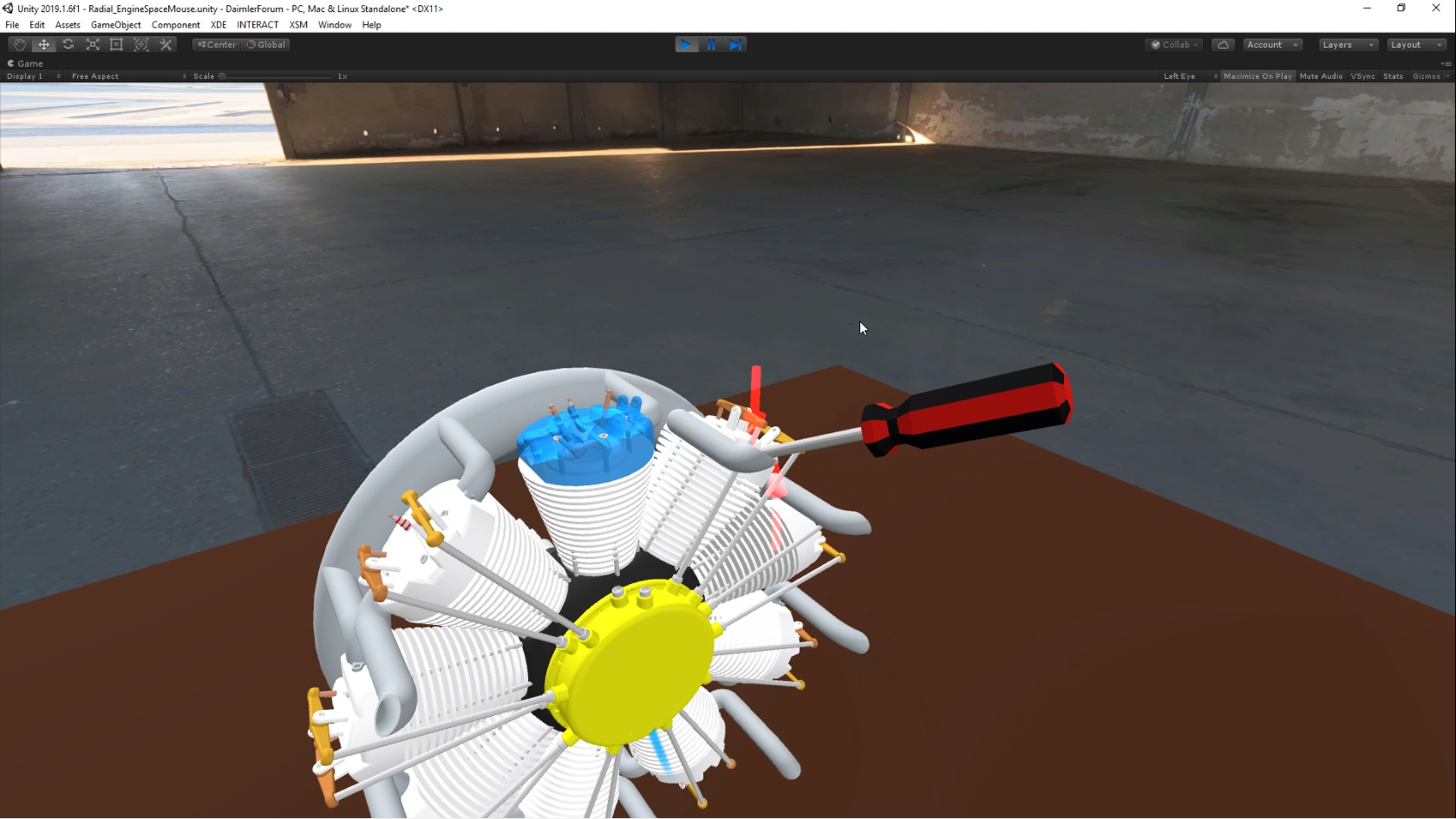Select the Move tool
Image resolution: width=1456 pixels, height=819 pixels.
coord(43,44)
